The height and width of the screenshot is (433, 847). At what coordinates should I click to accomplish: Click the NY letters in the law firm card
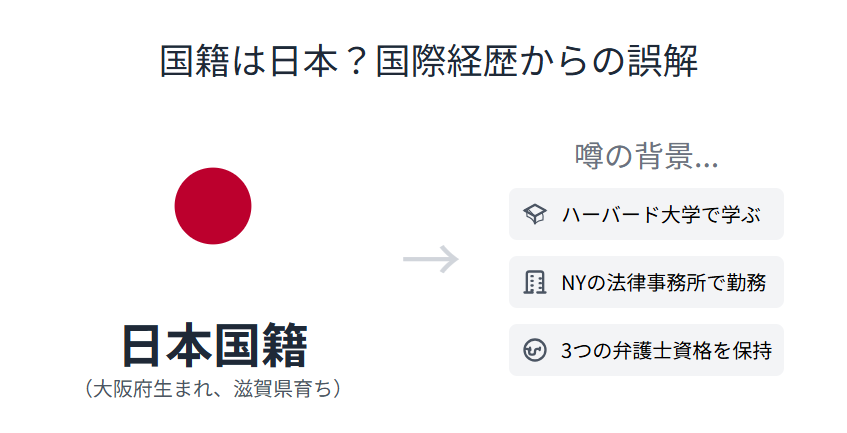574,282
